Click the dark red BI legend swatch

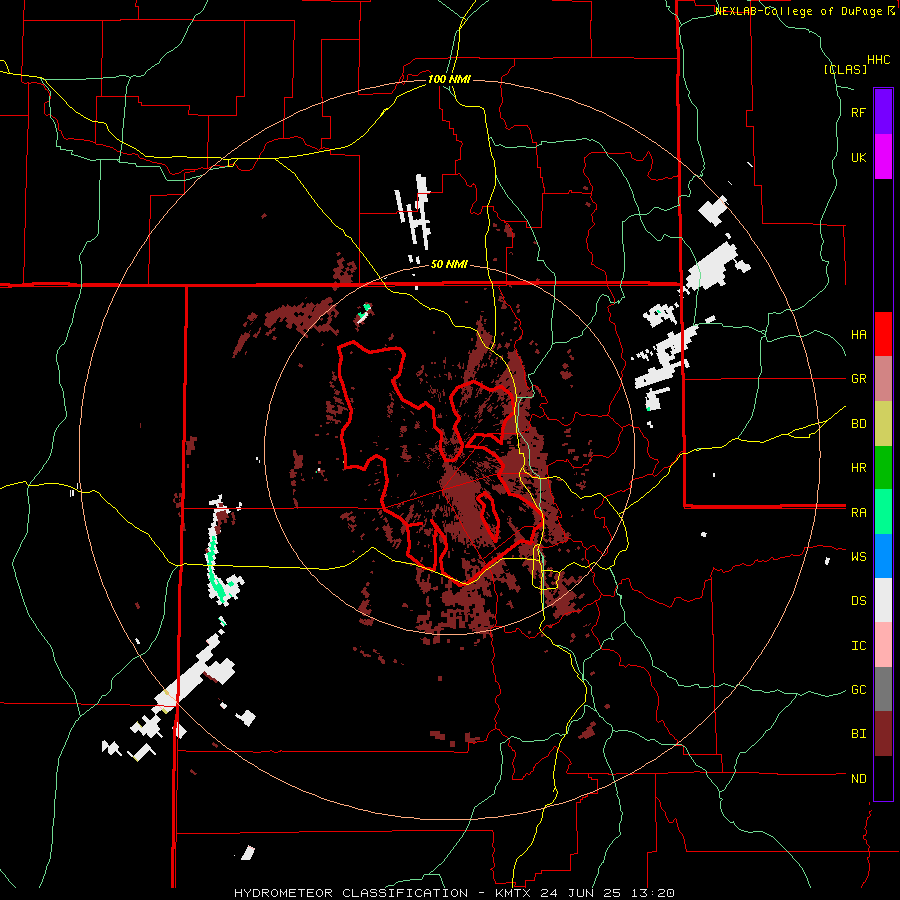883,734
